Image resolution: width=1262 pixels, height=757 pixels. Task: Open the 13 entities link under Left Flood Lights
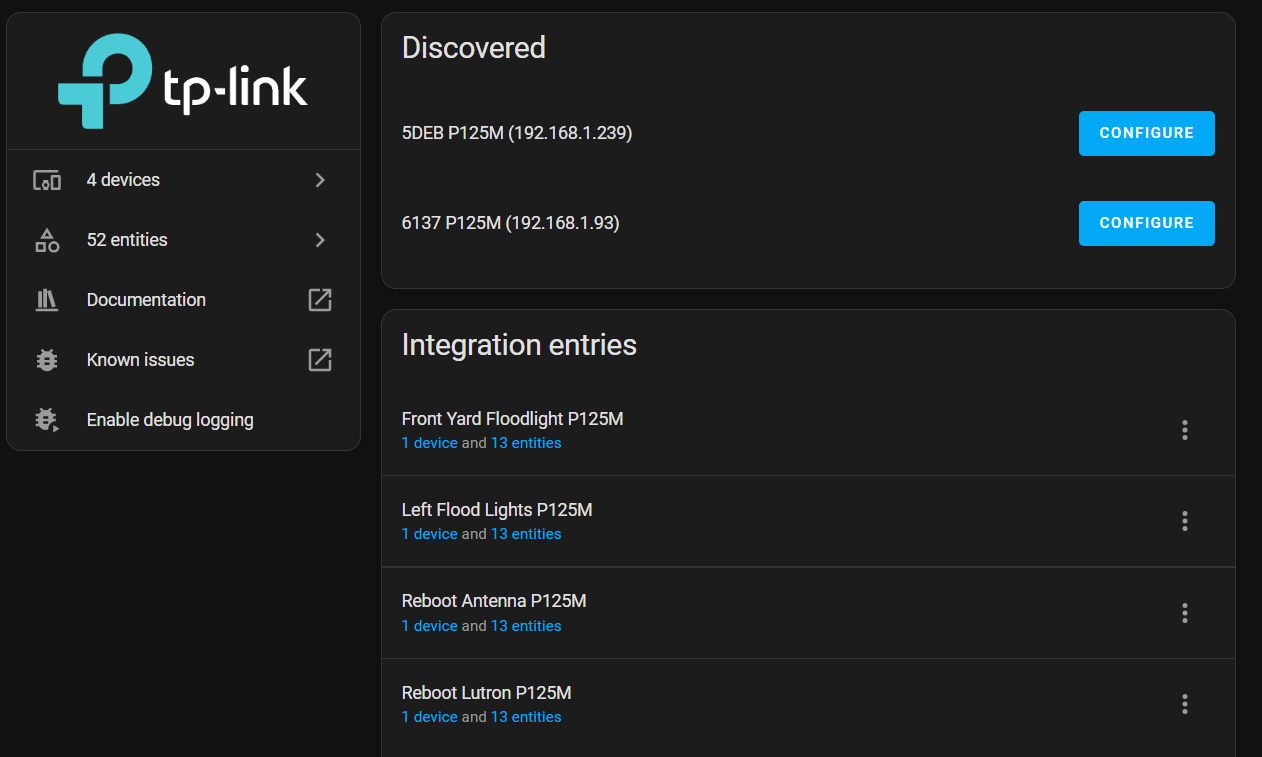[526, 534]
